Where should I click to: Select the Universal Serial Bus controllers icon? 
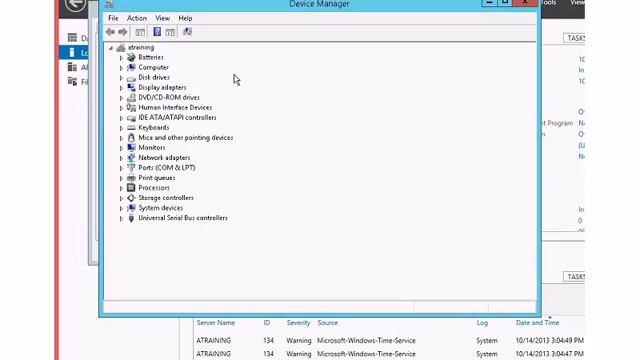[131, 218]
